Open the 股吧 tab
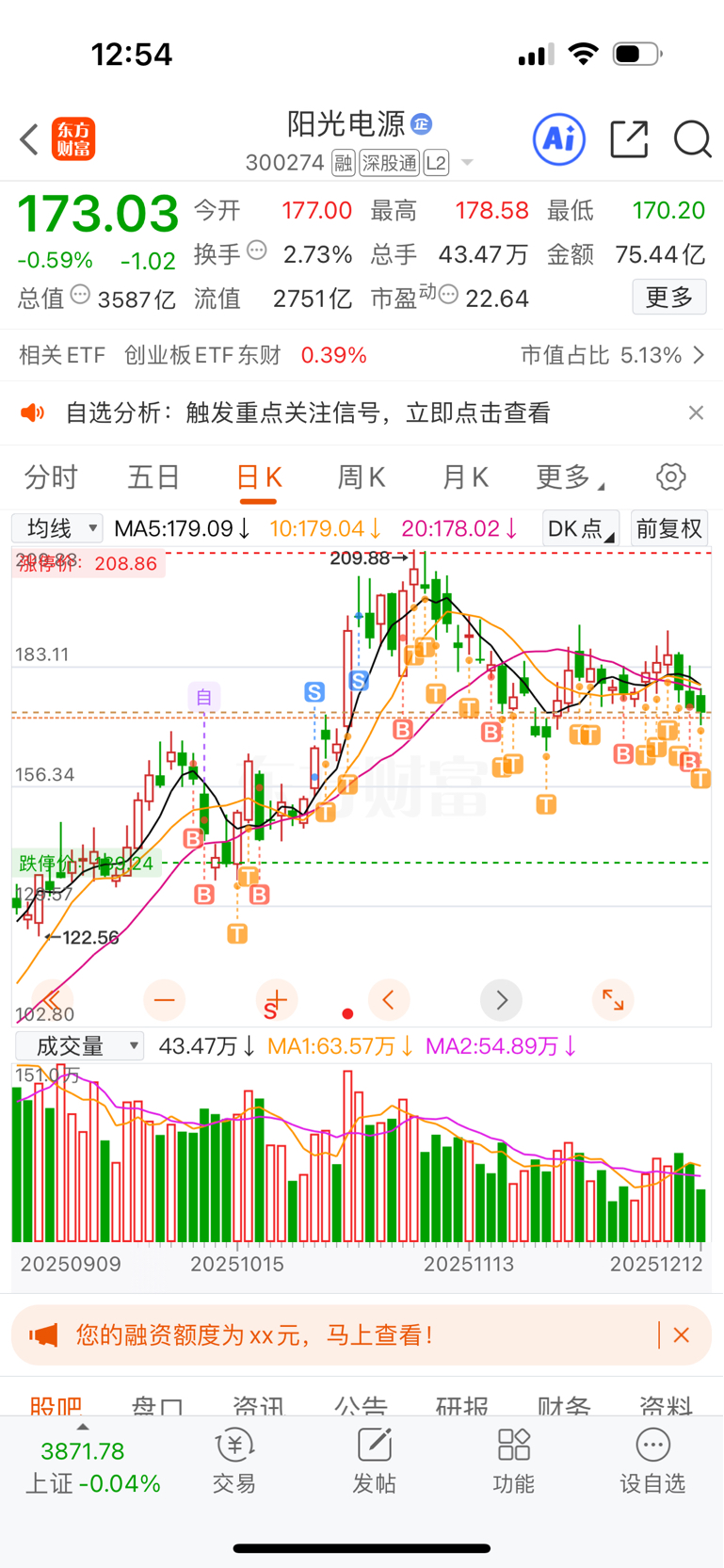Image resolution: width=724 pixels, height=1568 pixels. point(56,1405)
